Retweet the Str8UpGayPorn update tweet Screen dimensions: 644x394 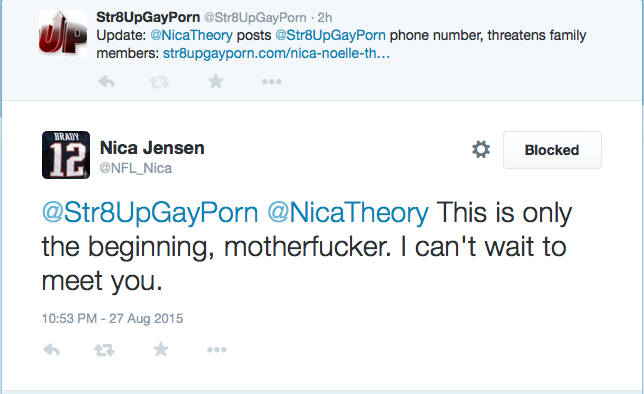159,82
